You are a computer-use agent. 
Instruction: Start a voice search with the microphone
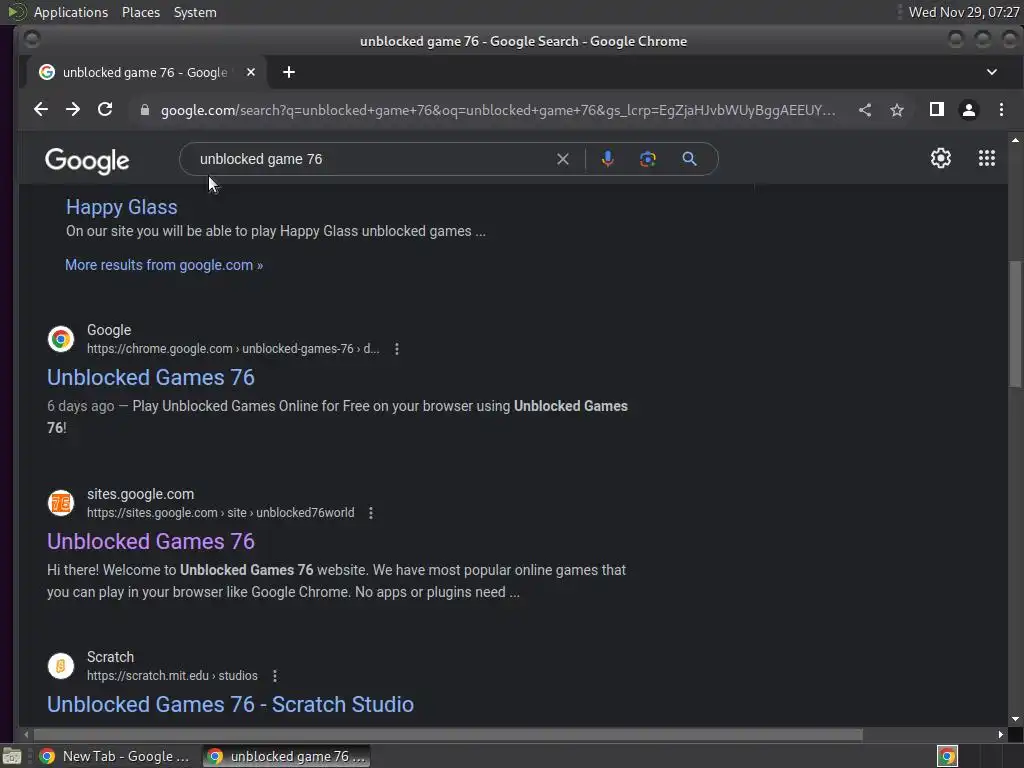607,159
